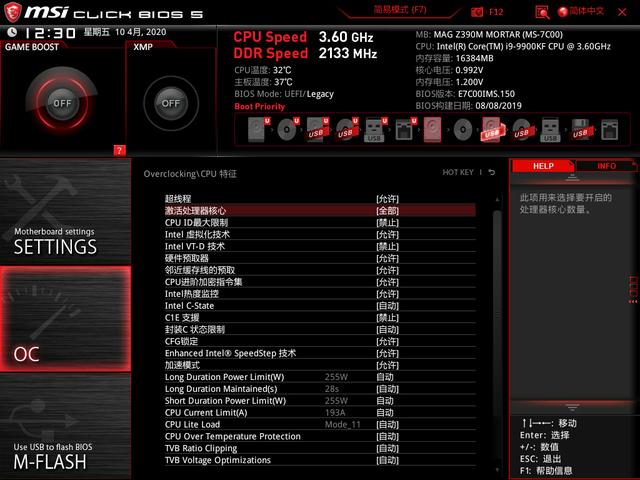Click the Long Duration Power Limit(W) 自动 field
The image size is (640, 480).
pos(385,377)
